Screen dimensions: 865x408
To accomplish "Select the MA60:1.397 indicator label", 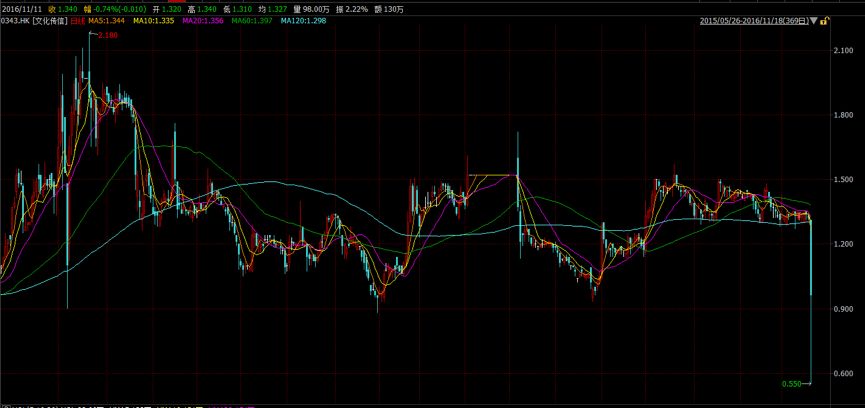I will (252, 20).
